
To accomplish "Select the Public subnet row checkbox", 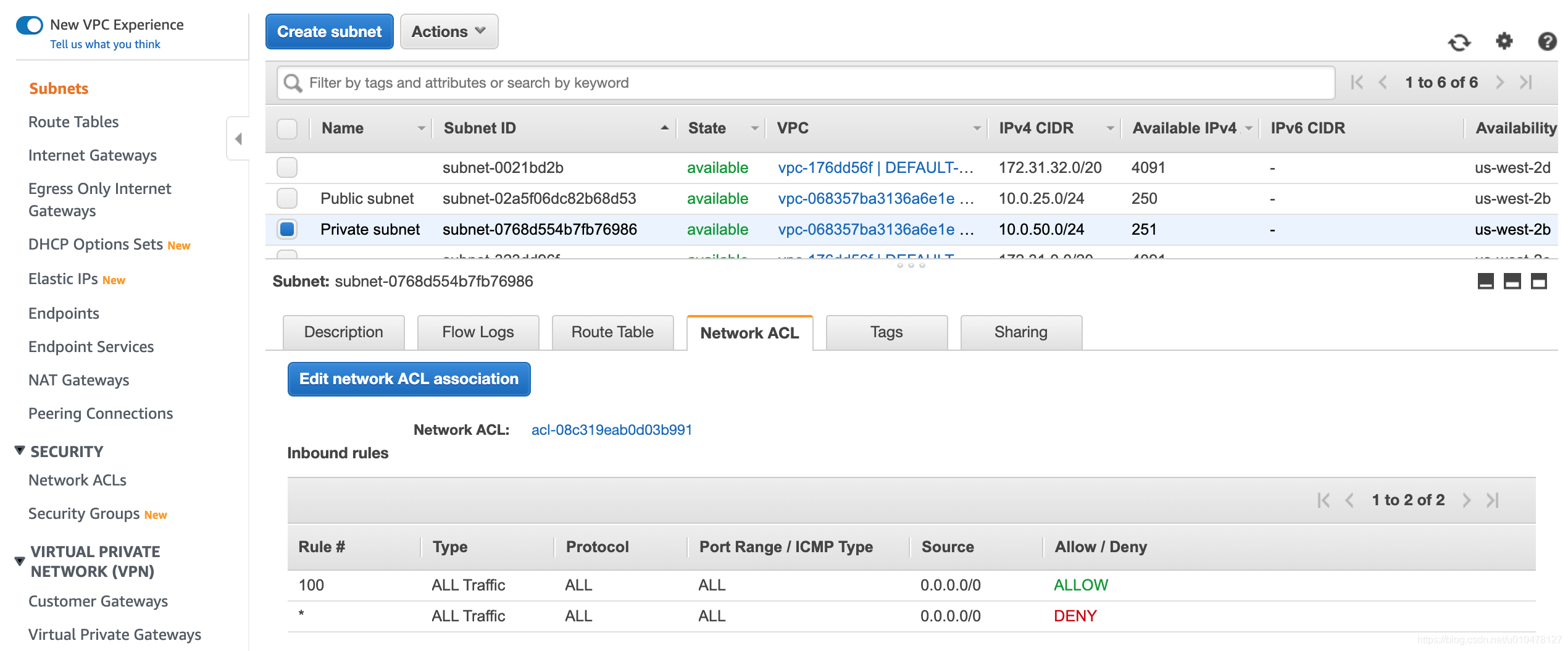I will pyautogui.click(x=287, y=198).
